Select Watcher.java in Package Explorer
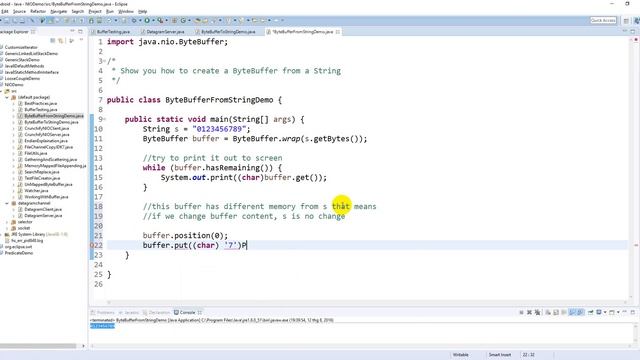Viewport: 640px width, 360px height. (x=36, y=191)
